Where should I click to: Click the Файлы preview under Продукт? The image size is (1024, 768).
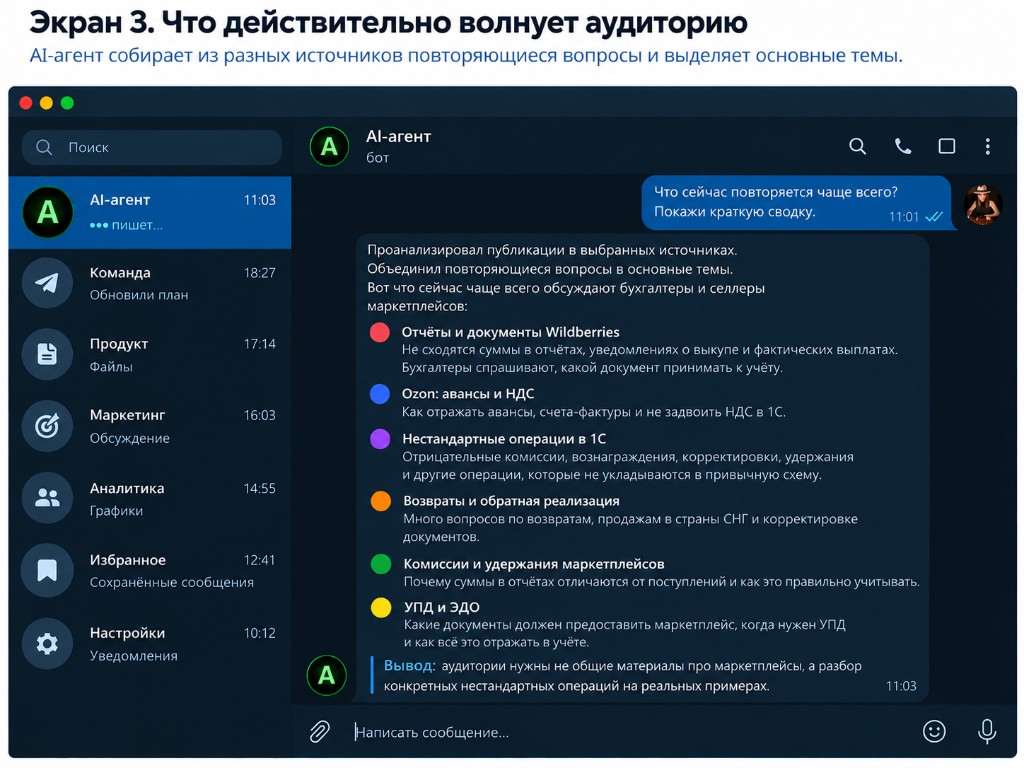click(111, 367)
